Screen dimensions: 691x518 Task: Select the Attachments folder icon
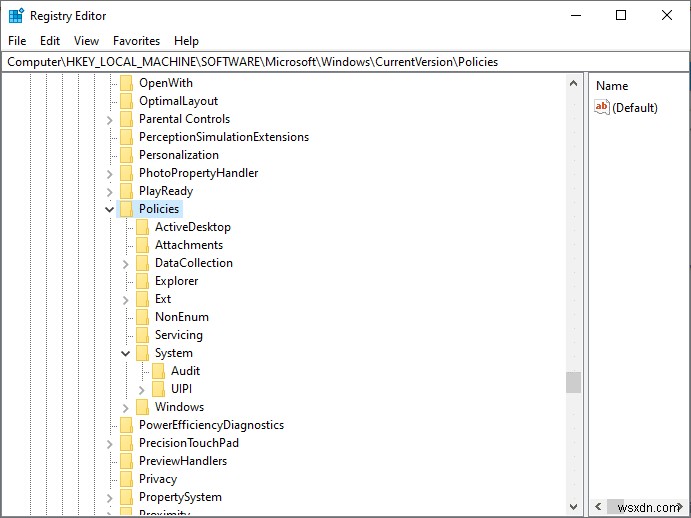142,245
